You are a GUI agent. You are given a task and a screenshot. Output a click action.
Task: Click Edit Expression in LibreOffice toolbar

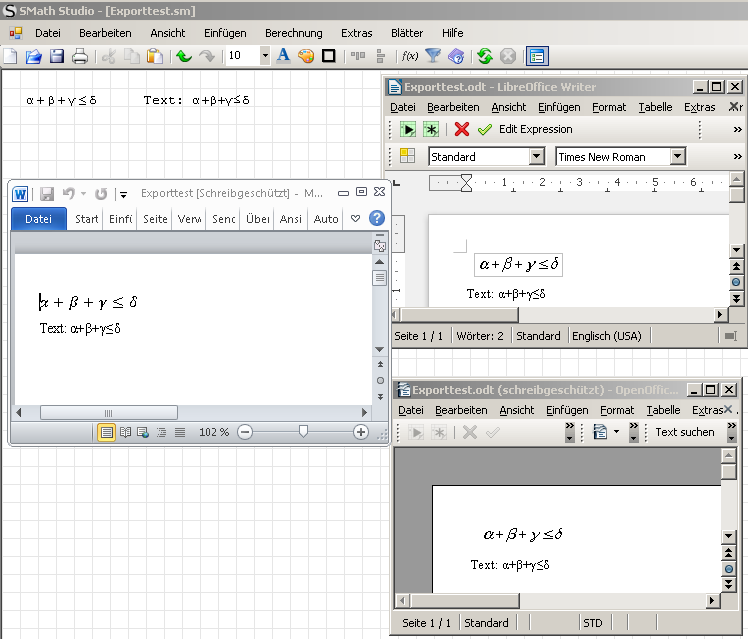pos(535,129)
